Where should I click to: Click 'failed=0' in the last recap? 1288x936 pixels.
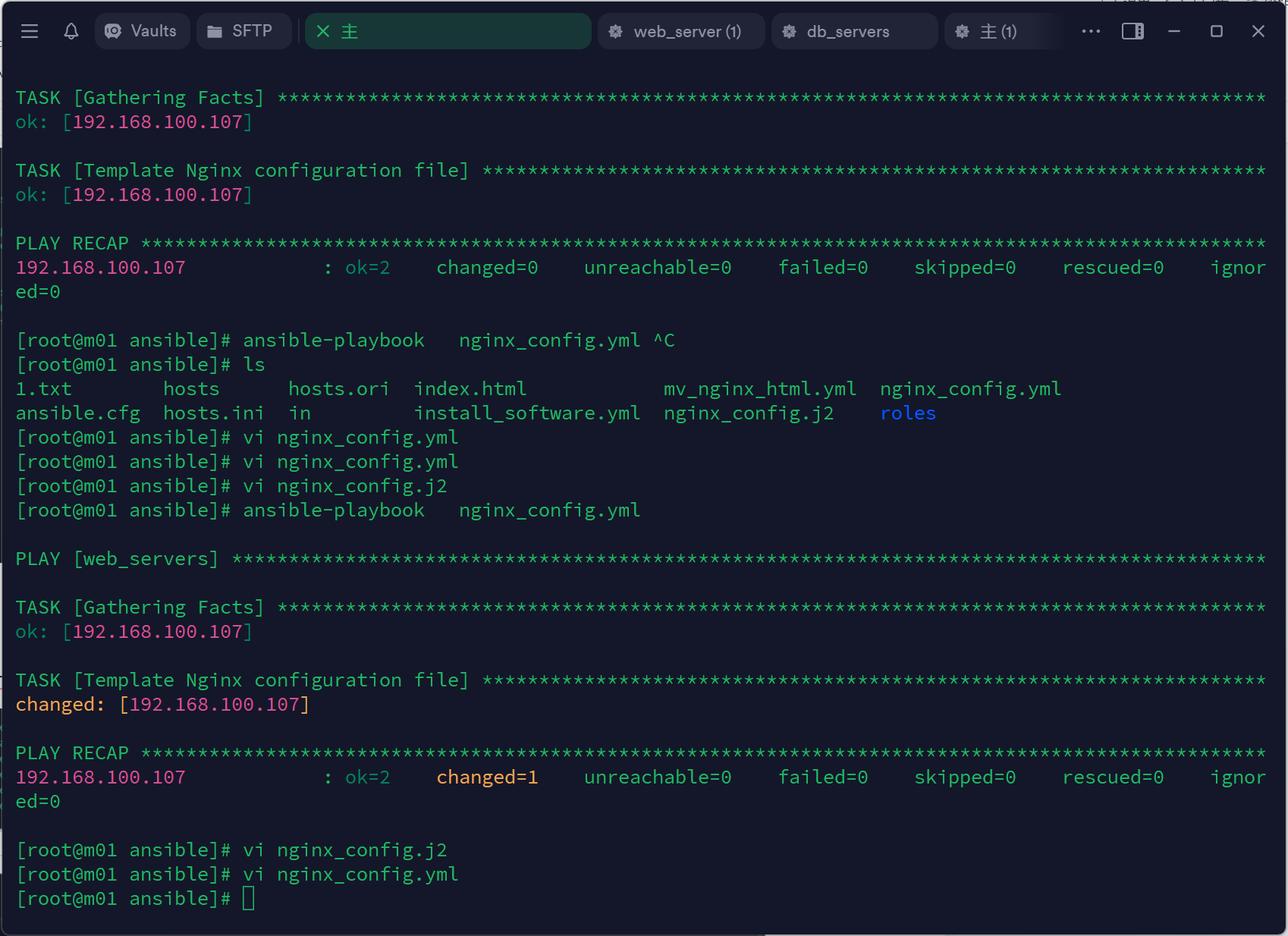823,777
